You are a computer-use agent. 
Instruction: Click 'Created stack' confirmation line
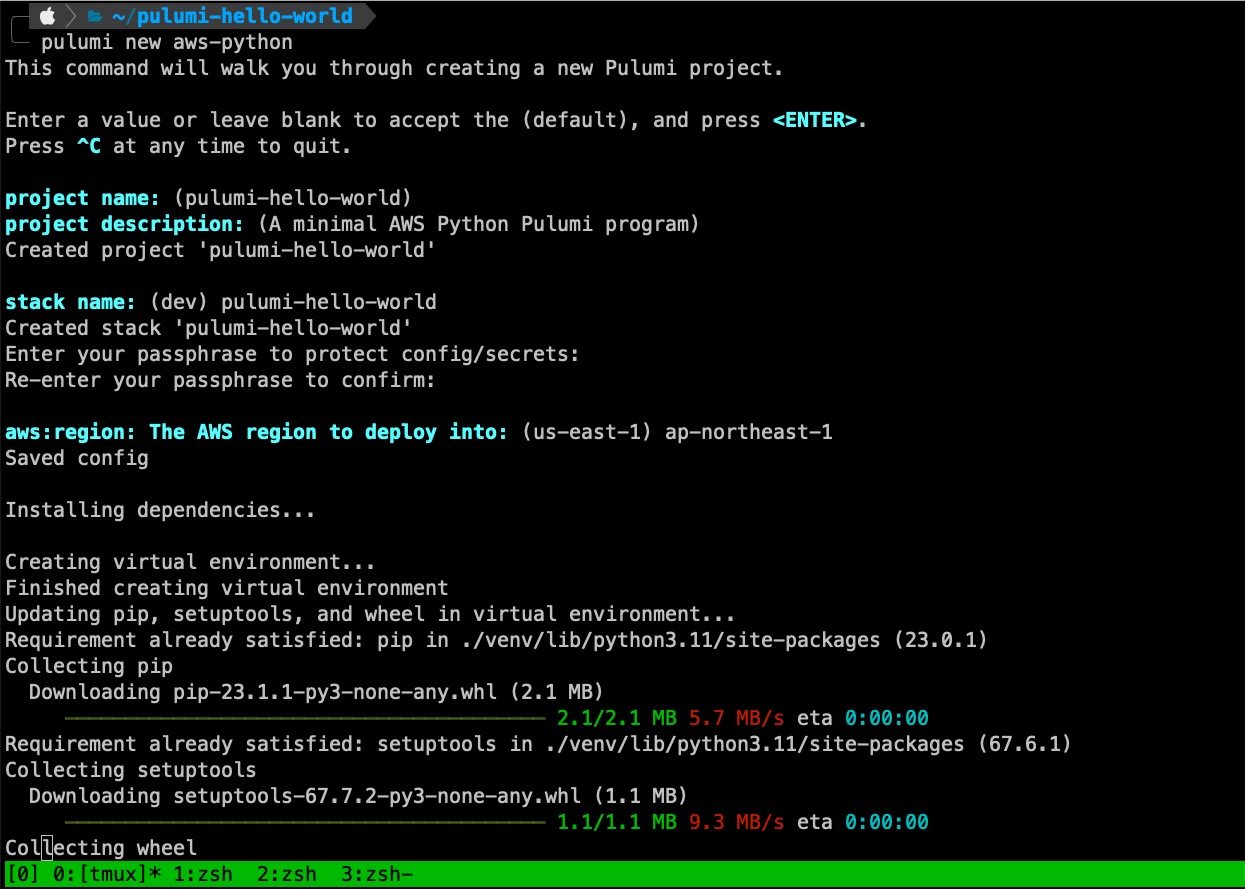coord(209,328)
